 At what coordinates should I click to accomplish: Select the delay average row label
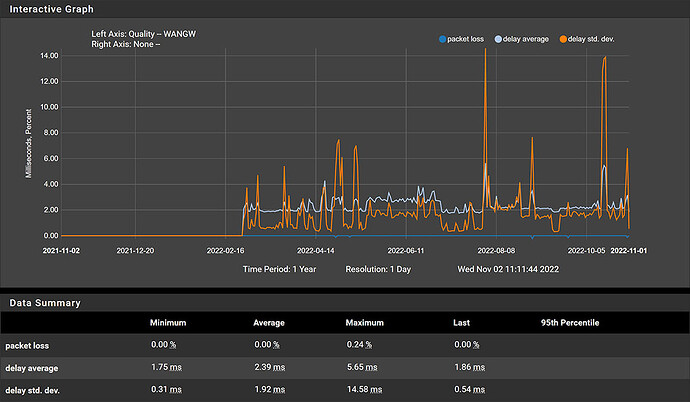[32, 368]
